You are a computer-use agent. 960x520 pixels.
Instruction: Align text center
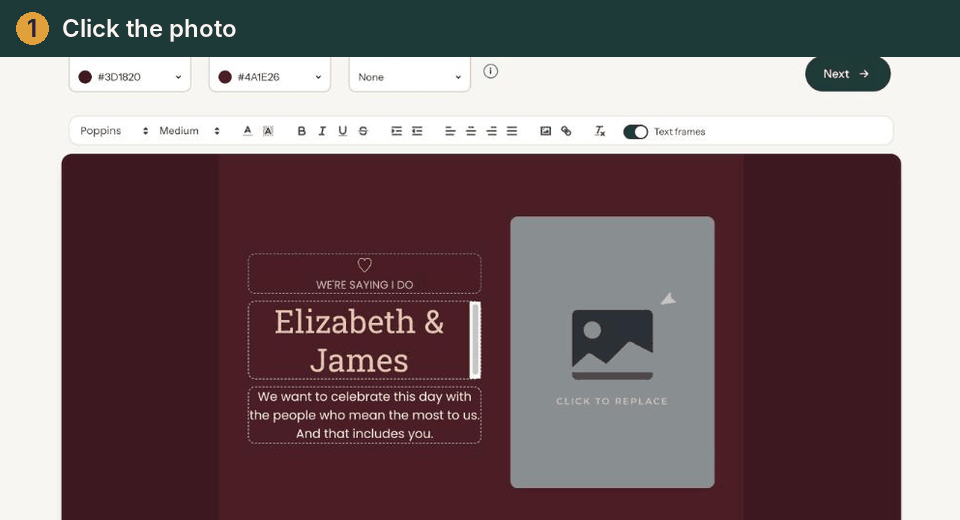[471, 131]
